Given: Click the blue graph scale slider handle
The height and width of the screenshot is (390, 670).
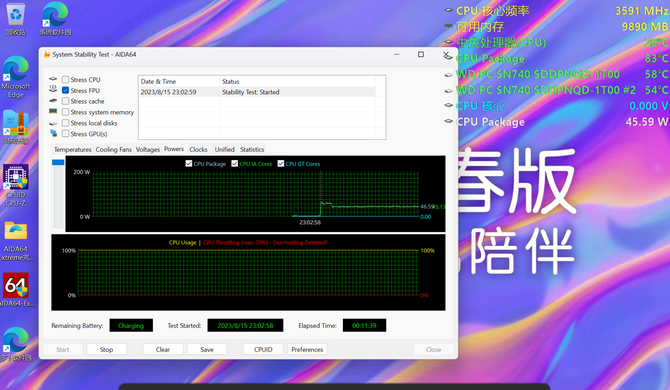Looking at the screenshot, I should point(58,162).
